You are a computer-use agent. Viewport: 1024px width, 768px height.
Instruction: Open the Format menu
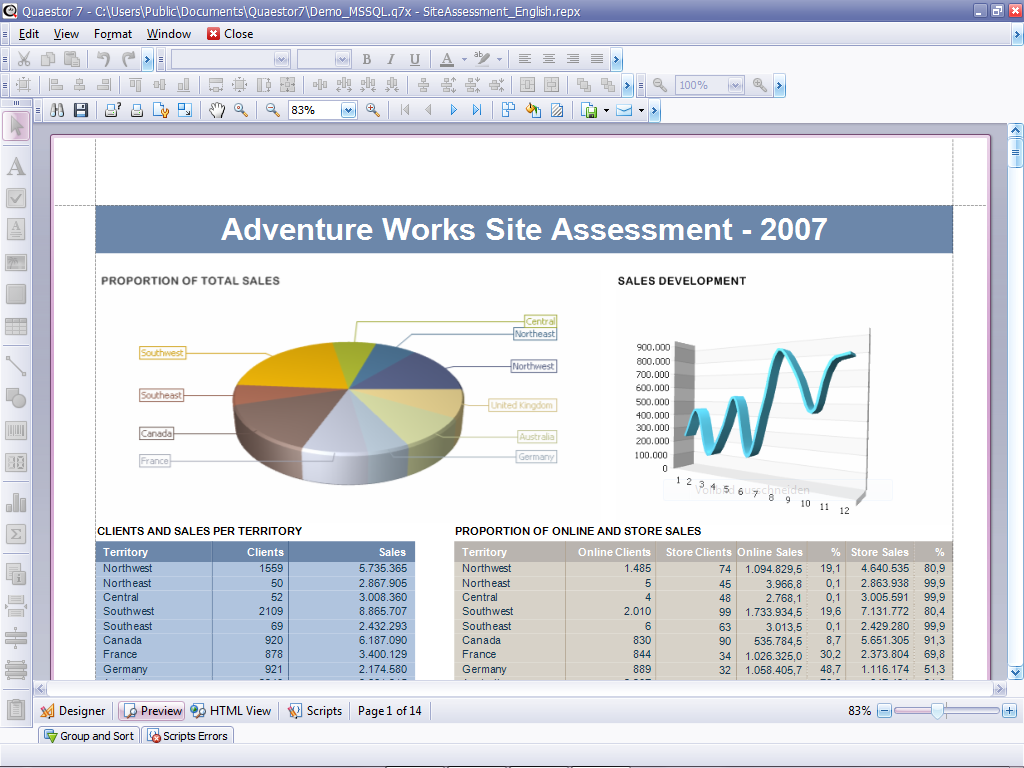113,34
